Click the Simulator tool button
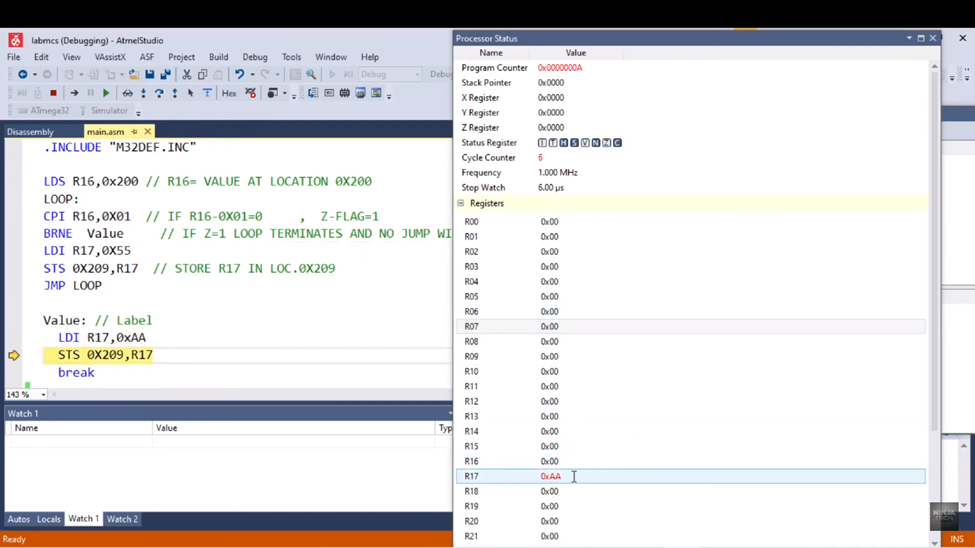975x548 pixels. [x=103, y=111]
